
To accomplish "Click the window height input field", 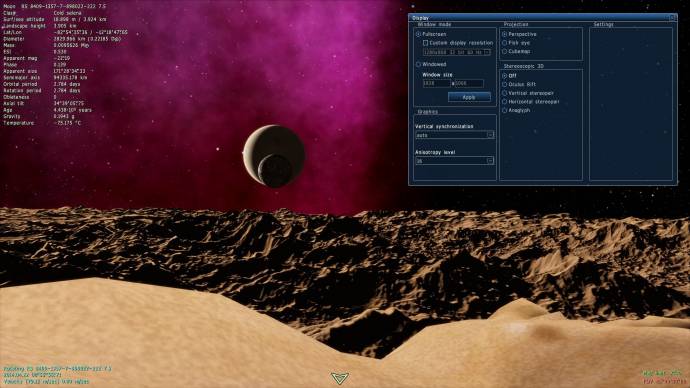I will click(469, 83).
